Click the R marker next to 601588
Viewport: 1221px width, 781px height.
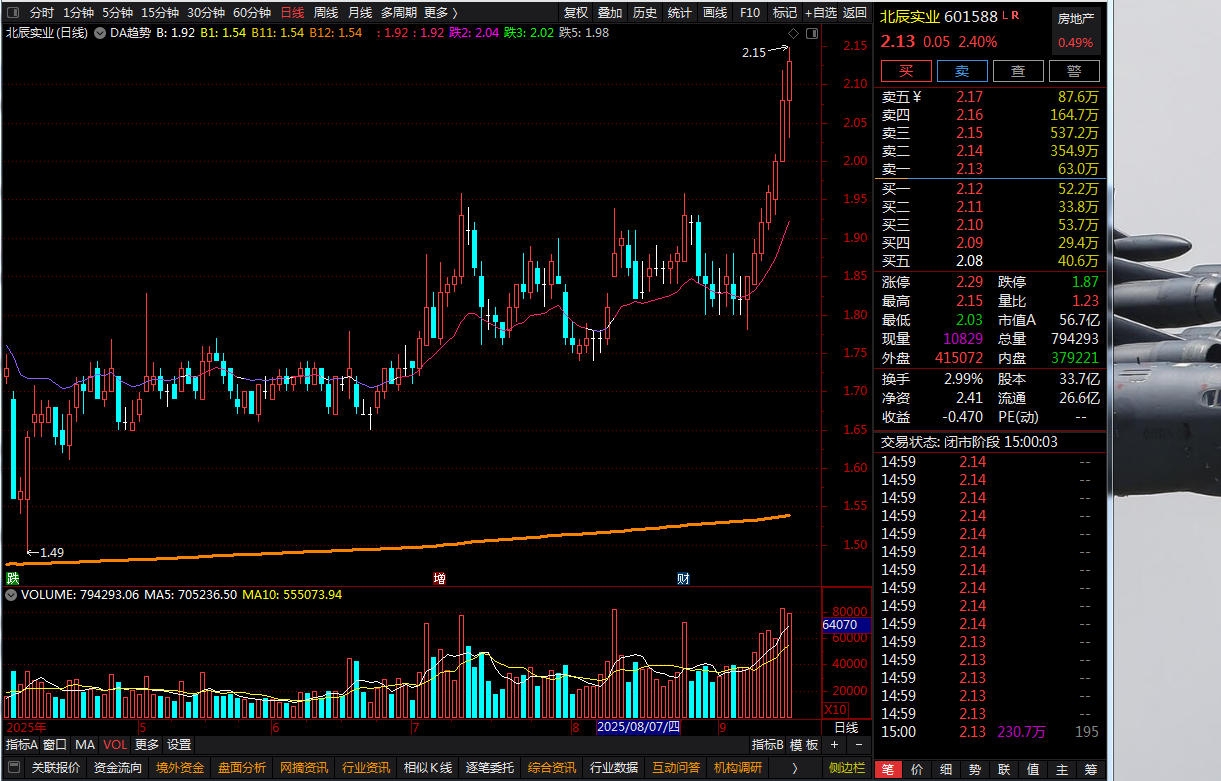tap(1015, 15)
